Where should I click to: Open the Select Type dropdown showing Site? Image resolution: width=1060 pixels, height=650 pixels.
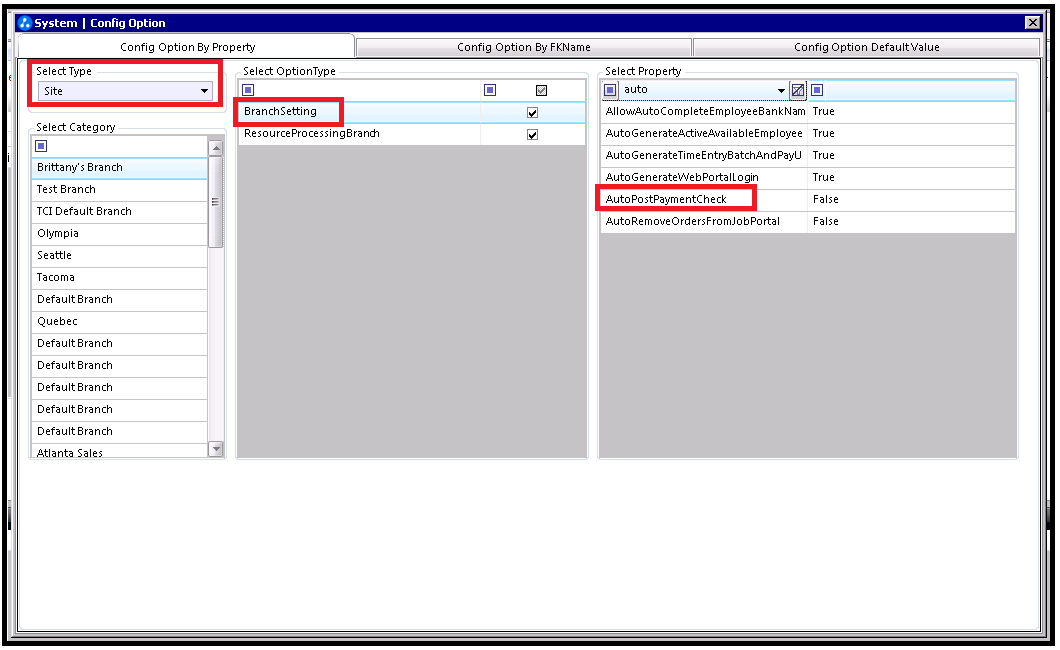pos(125,91)
